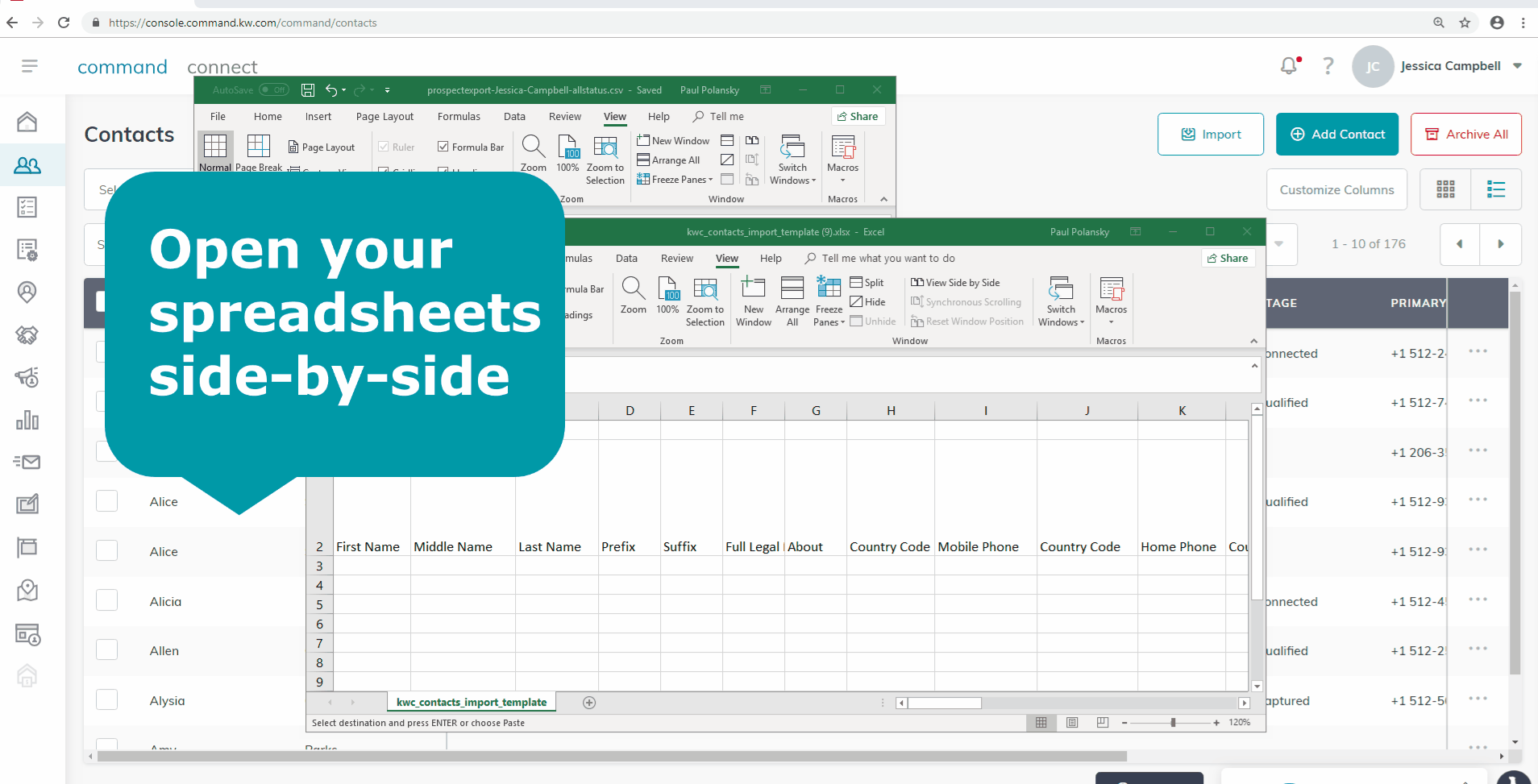Open the hamburger navigation menu
This screenshot has height=784, width=1538.
point(30,66)
